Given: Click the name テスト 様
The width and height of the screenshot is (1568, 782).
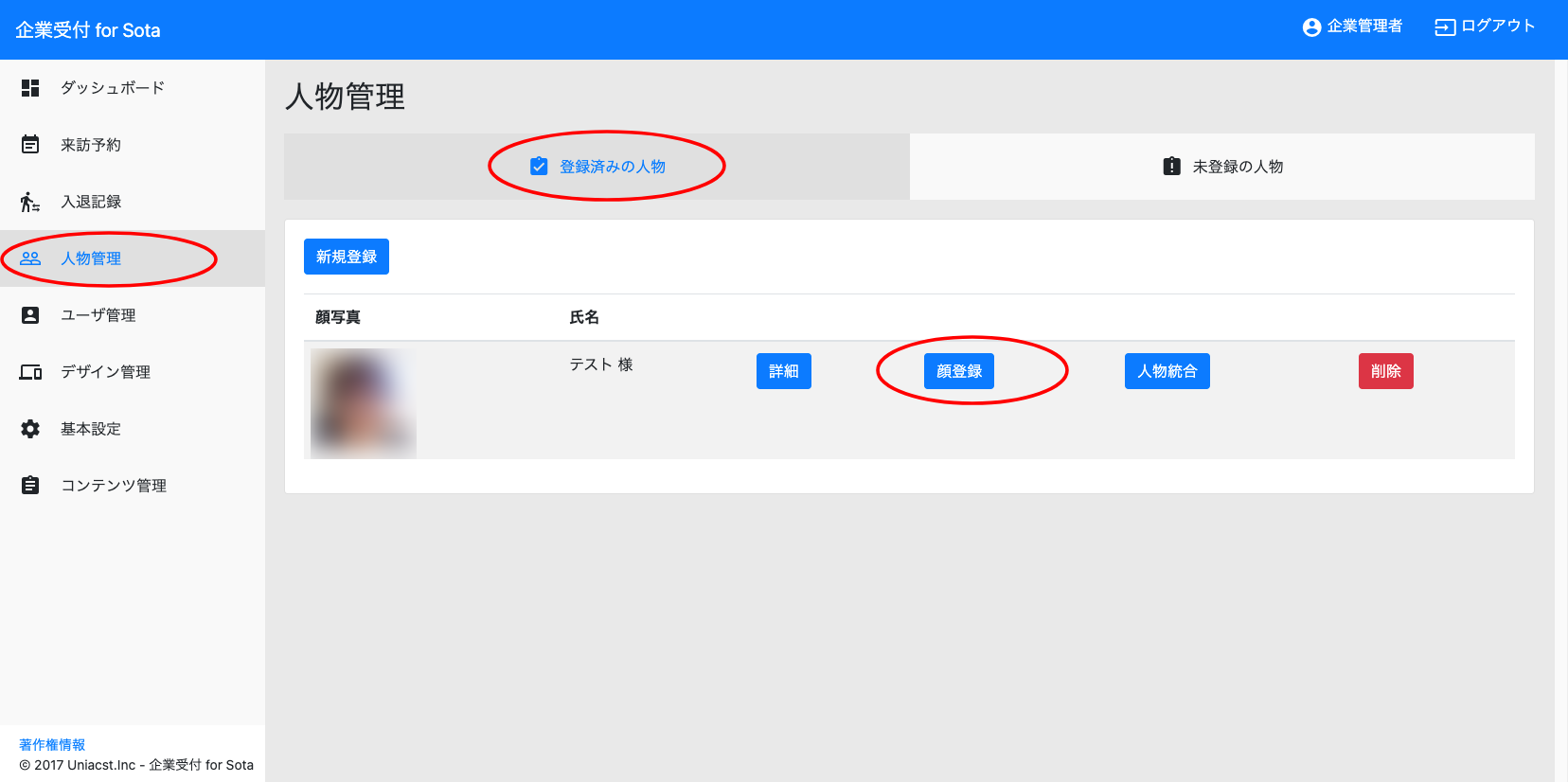Looking at the screenshot, I should [x=601, y=364].
